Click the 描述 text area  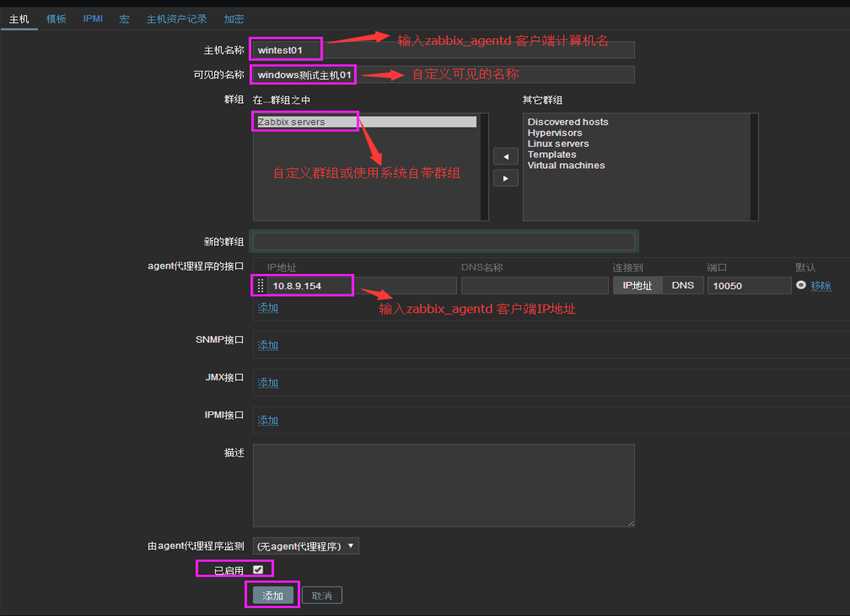[x=443, y=485]
